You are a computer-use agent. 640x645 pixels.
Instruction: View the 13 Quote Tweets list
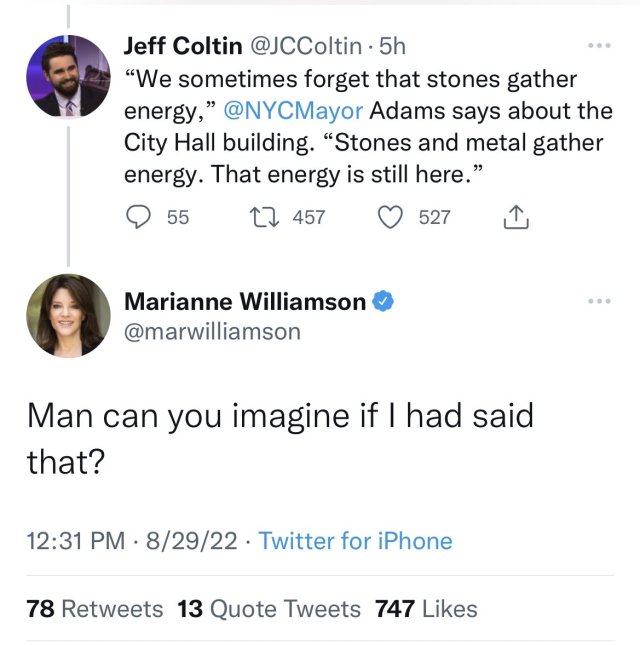[x=270, y=608]
